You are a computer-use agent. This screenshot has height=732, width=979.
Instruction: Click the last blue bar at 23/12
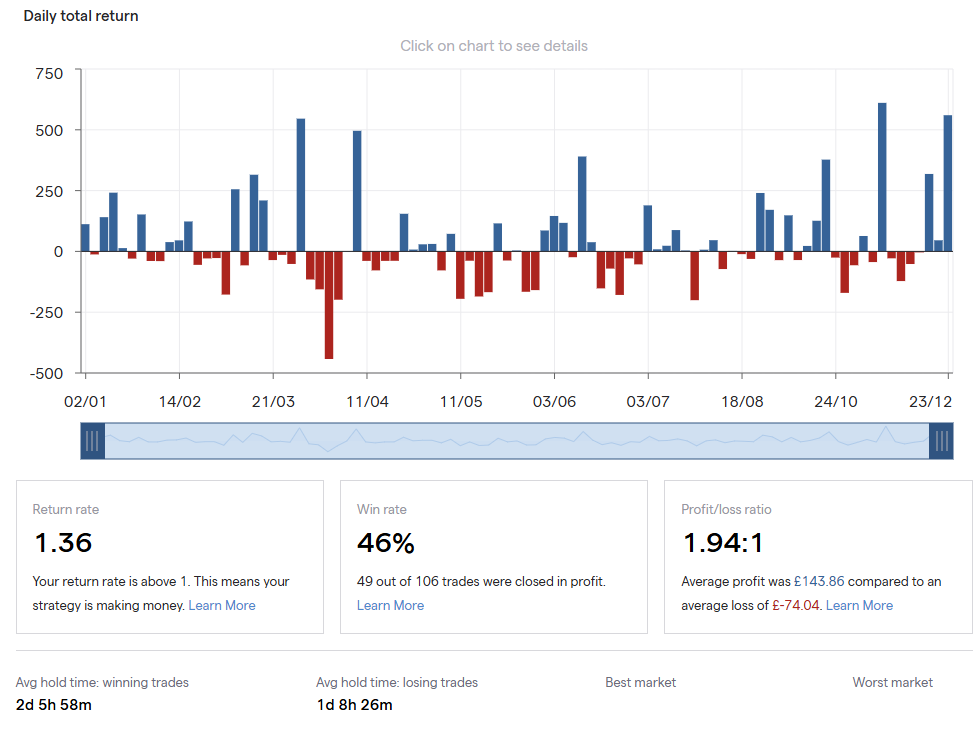pyautogui.click(x=948, y=183)
